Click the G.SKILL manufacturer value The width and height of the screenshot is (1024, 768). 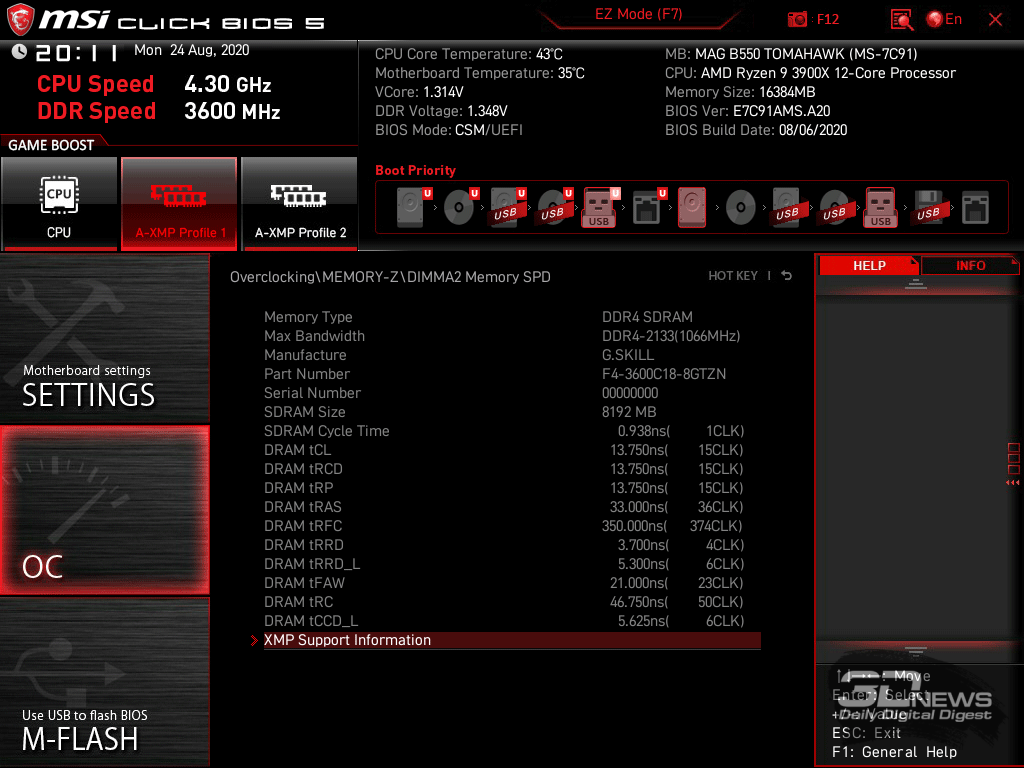coord(628,355)
